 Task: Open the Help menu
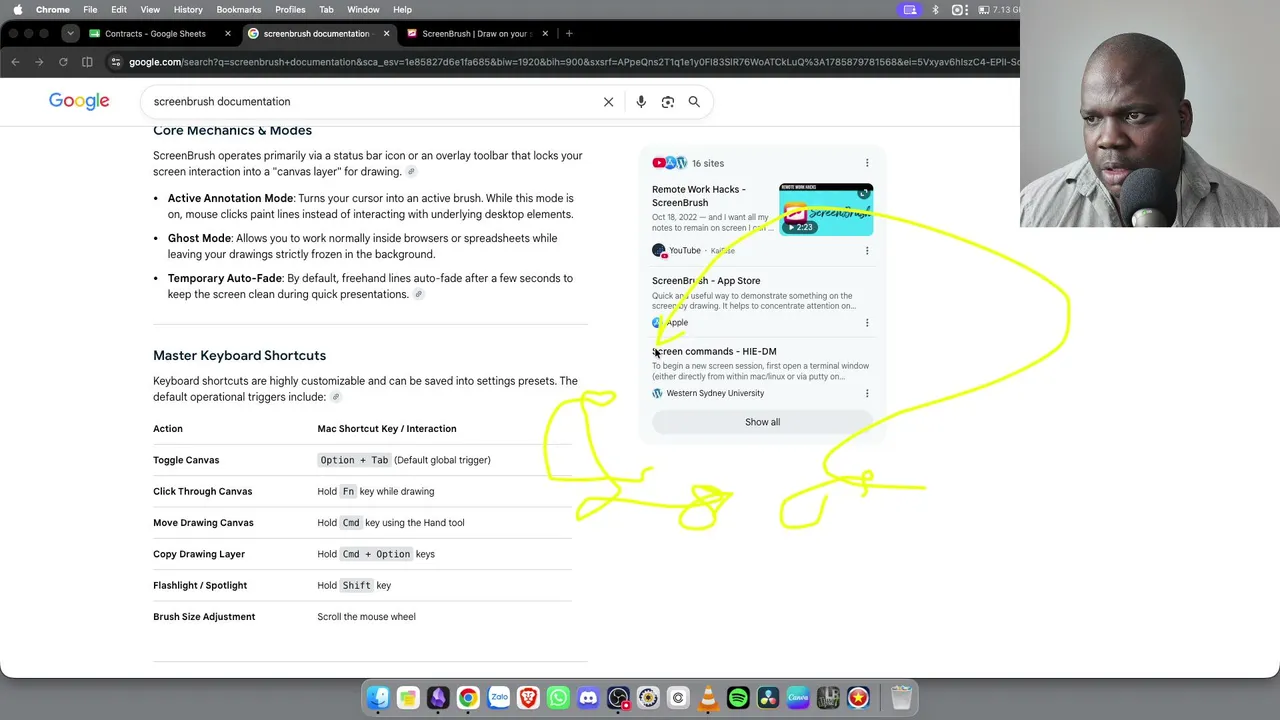click(x=402, y=10)
